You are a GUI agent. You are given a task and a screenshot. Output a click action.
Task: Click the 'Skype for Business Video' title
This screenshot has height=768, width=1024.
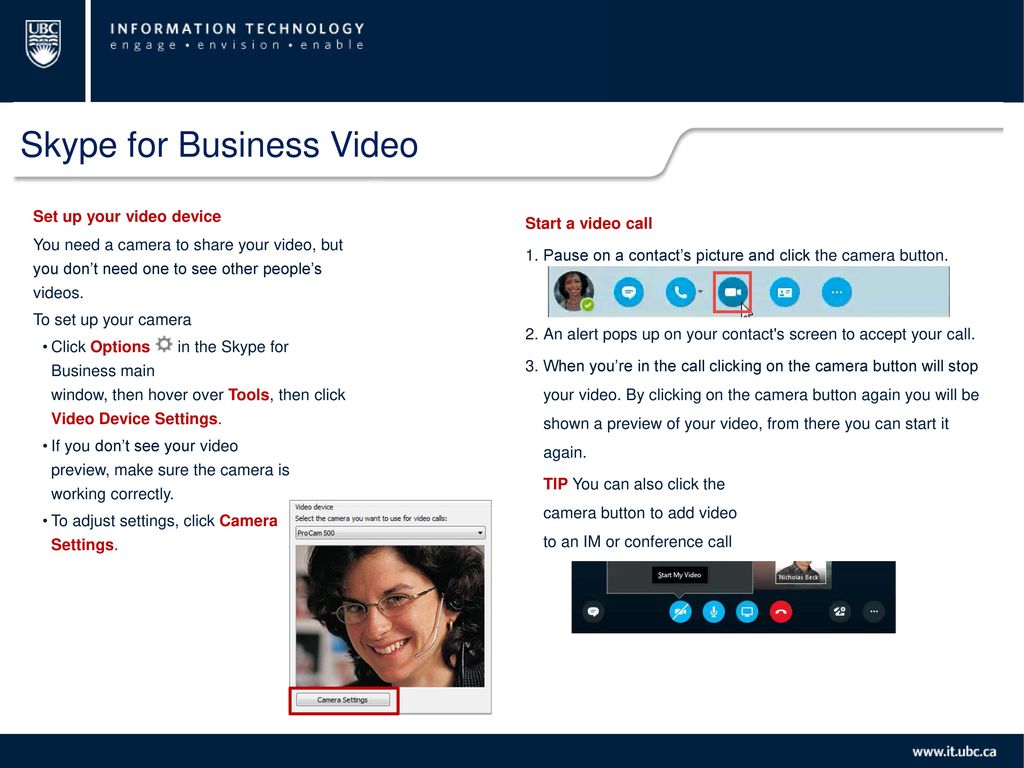pyautogui.click(x=219, y=144)
